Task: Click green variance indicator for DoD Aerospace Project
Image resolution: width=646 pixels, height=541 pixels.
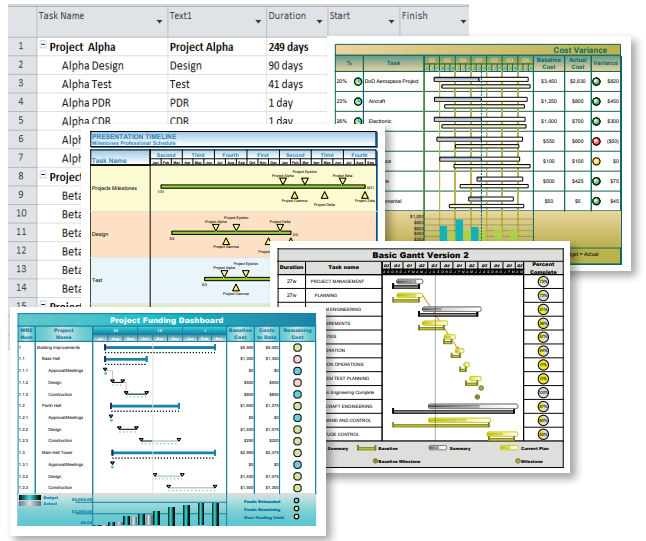Action: point(597,80)
